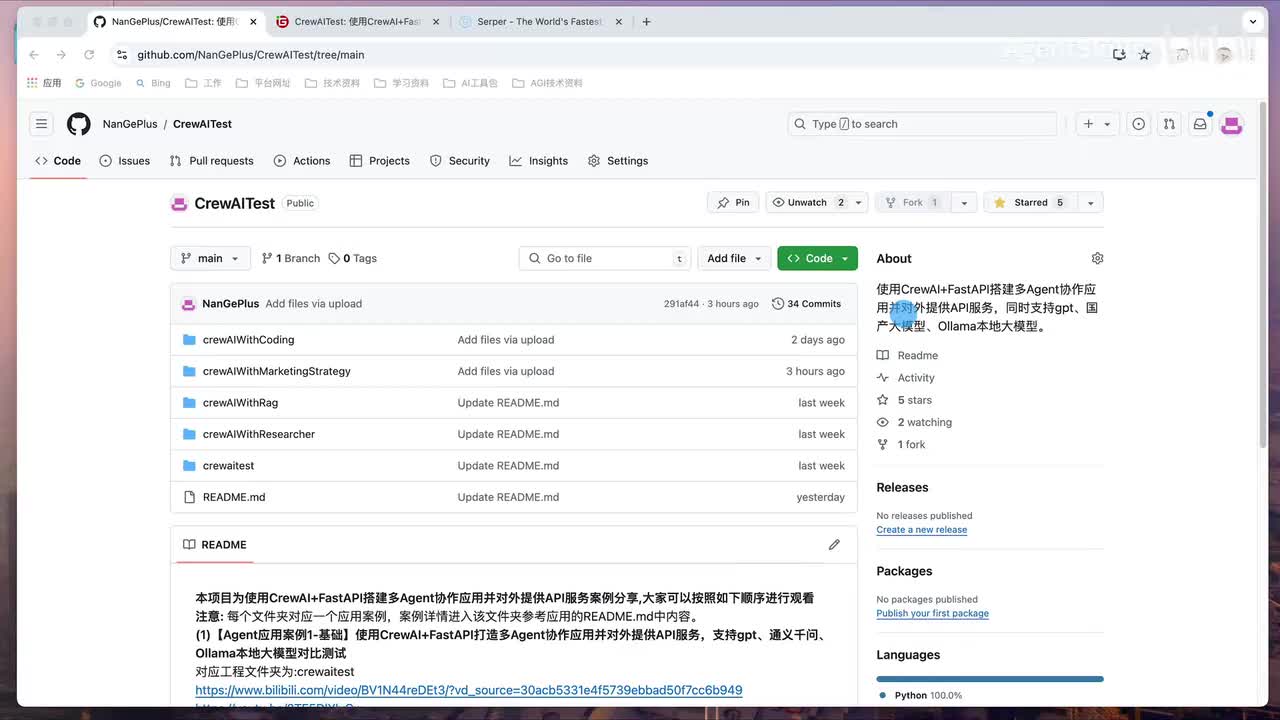Open the user avatar menu

click(1232, 124)
